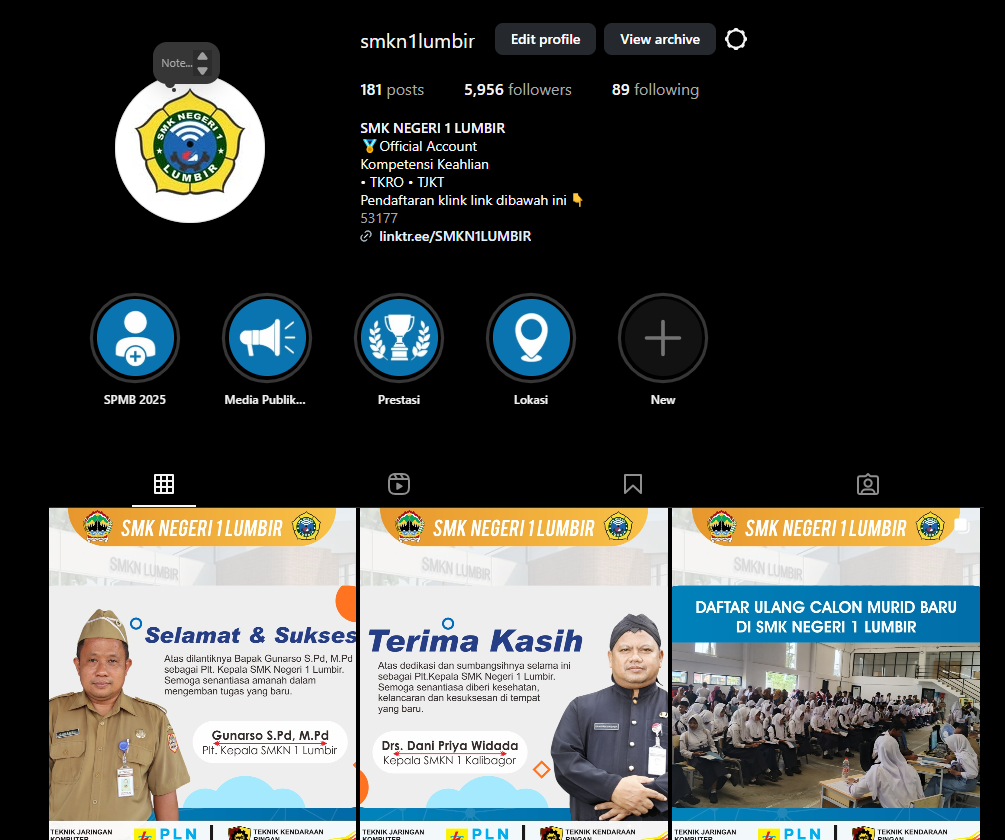The height and width of the screenshot is (840, 1005).
Task: Open the SPMB 2025 story highlight
Action: pyautogui.click(x=135, y=338)
